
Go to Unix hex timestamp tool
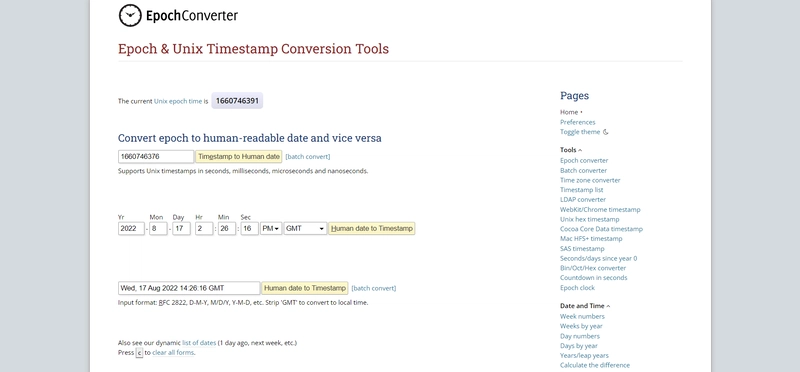[x=590, y=219]
